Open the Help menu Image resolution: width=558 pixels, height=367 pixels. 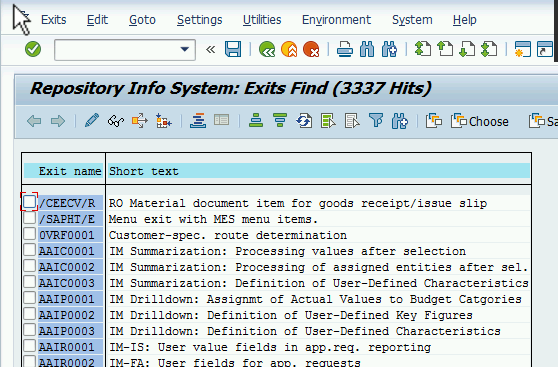(x=464, y=20)
